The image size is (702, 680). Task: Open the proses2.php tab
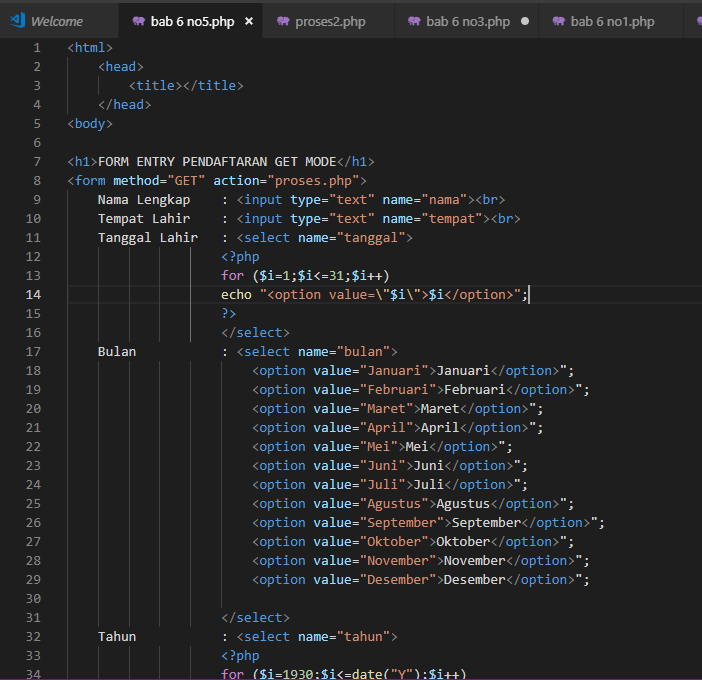click(330, 21)
